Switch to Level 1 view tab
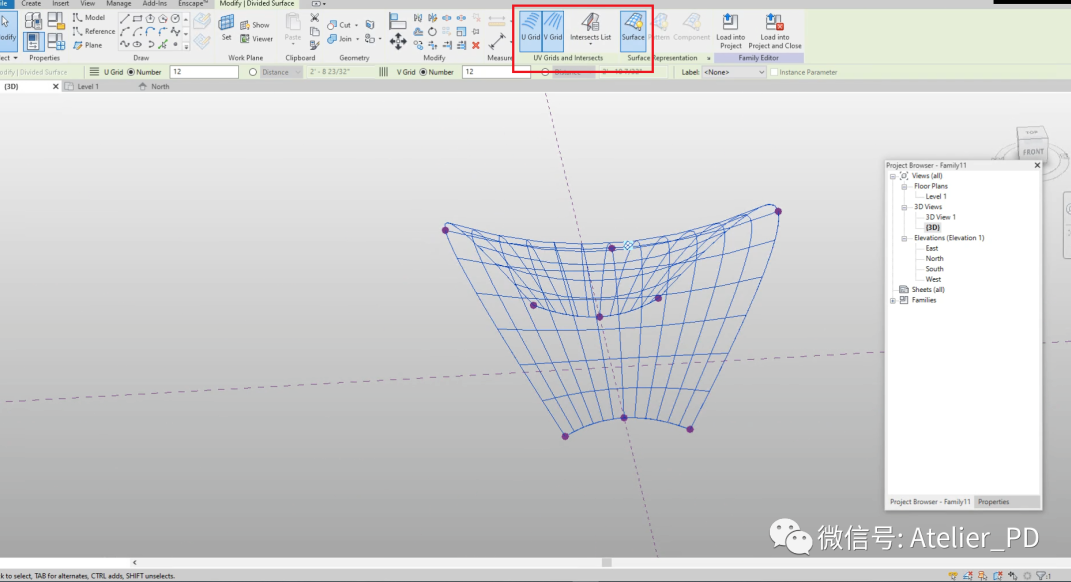Viewport: 1071px width, 582px height. point(88,87)
